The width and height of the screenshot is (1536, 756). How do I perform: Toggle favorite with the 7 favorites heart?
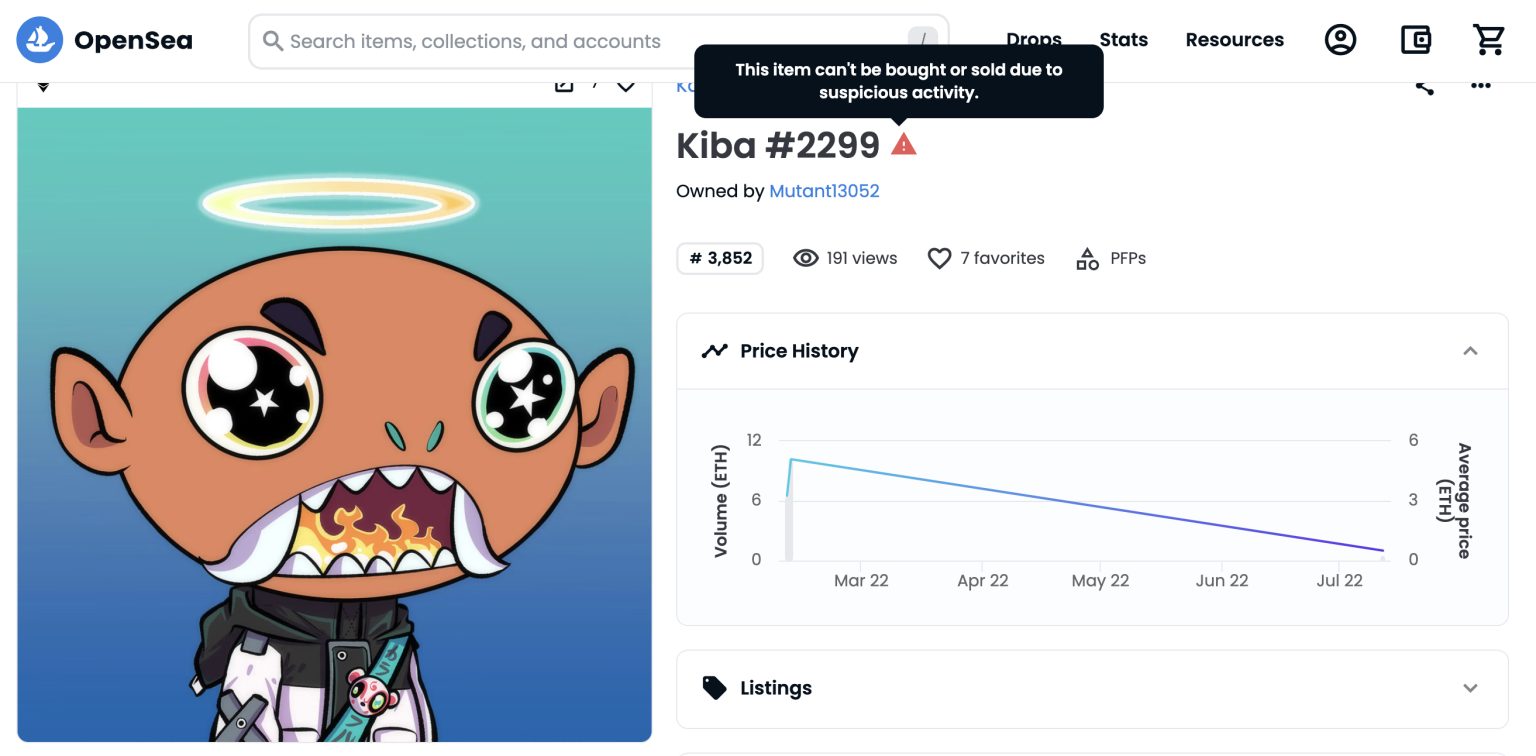point(939,259)
